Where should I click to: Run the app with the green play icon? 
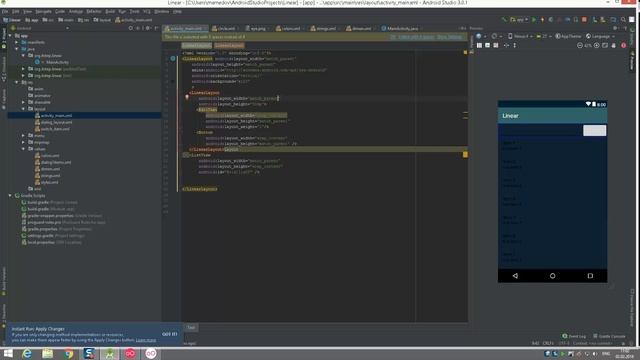click(533, 20)
